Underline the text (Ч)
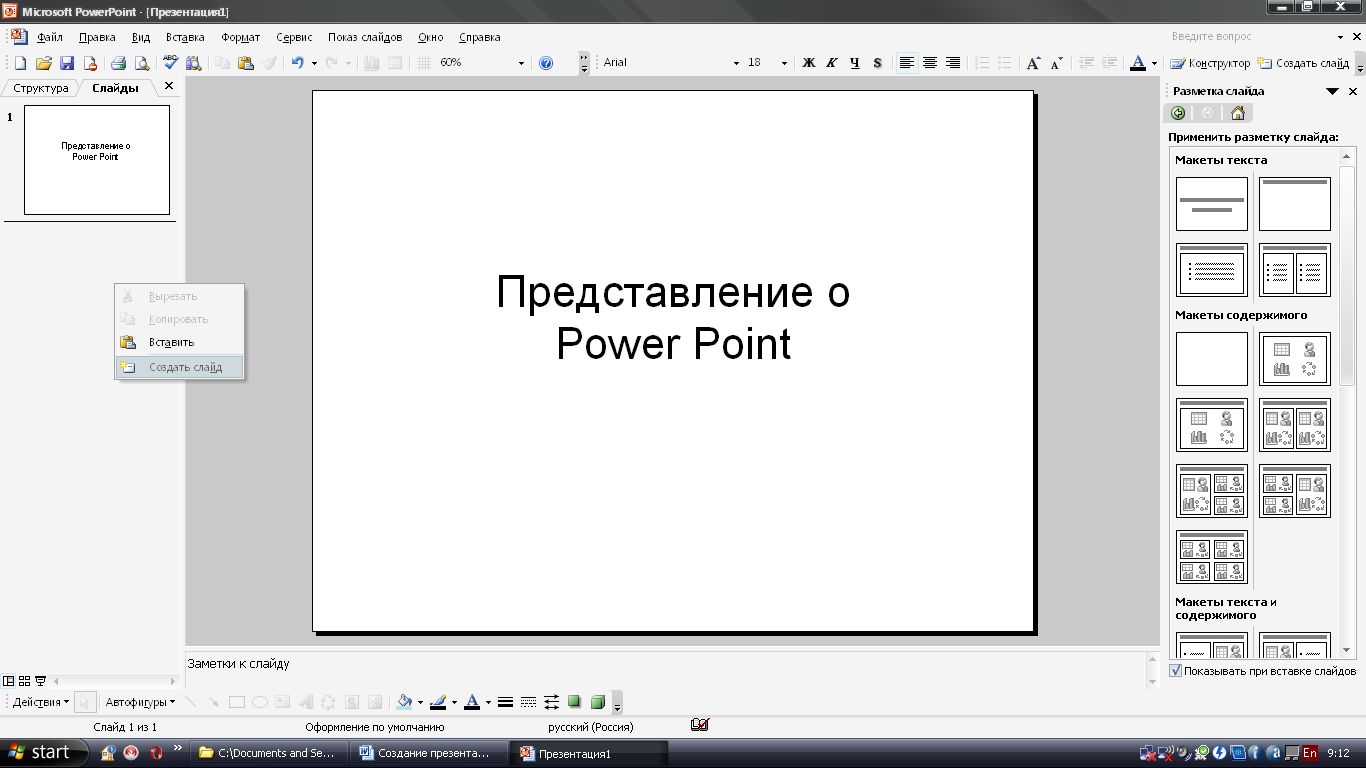 click(x=854, y=63)
